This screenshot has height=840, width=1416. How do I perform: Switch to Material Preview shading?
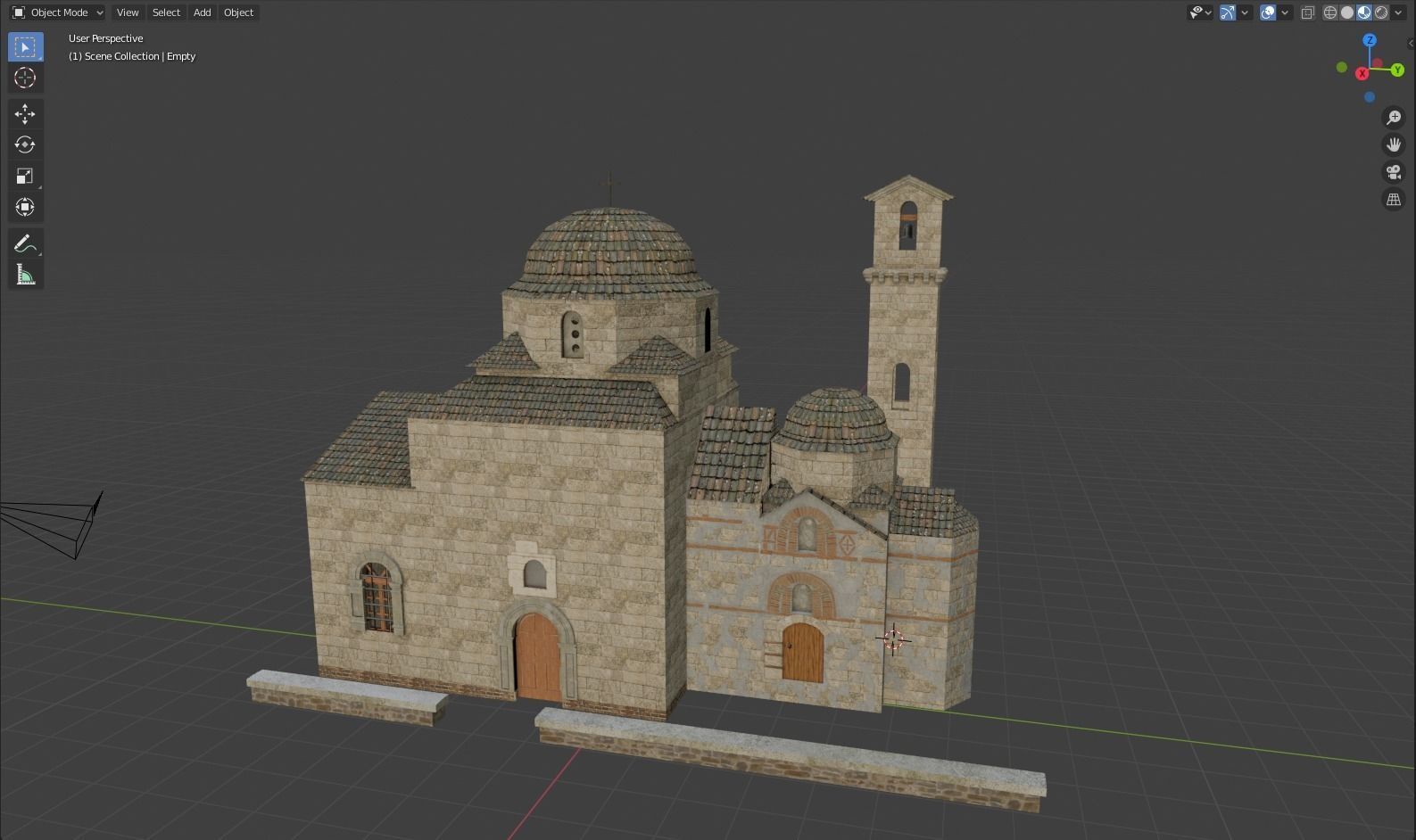pyautogui.click(x=1364, y=12)
